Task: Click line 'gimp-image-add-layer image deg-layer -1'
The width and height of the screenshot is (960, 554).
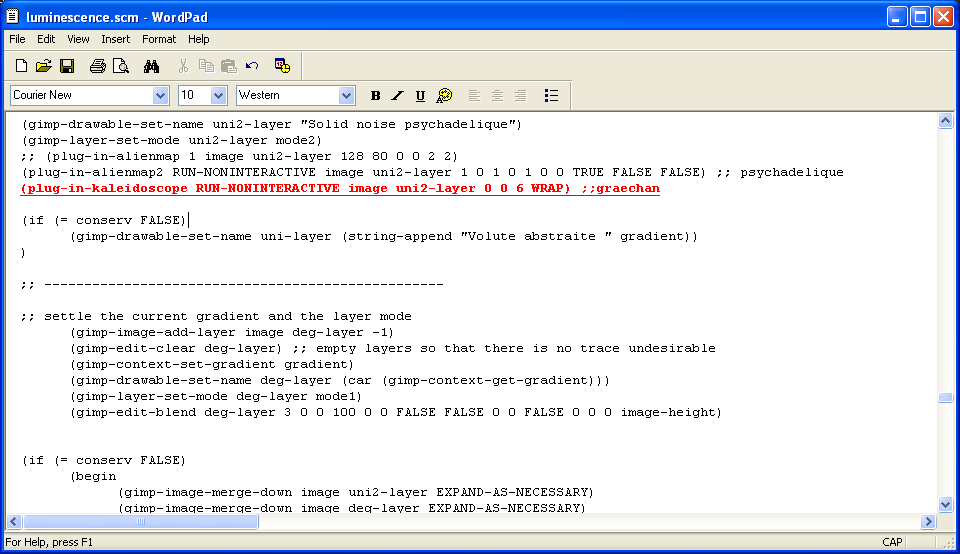Action: (232, 332)
